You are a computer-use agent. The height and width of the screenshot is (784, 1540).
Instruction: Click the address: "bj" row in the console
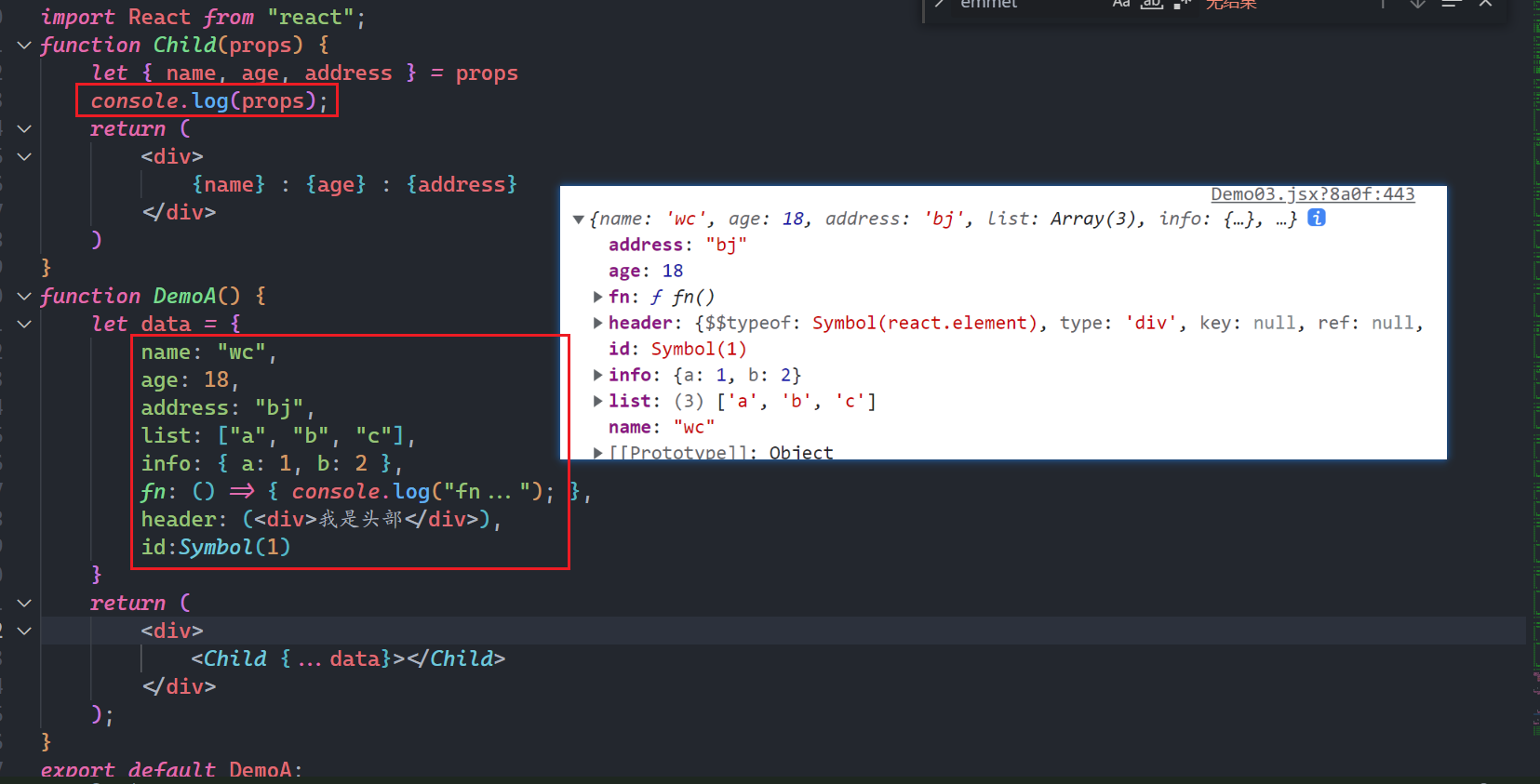tap(677, 245)
